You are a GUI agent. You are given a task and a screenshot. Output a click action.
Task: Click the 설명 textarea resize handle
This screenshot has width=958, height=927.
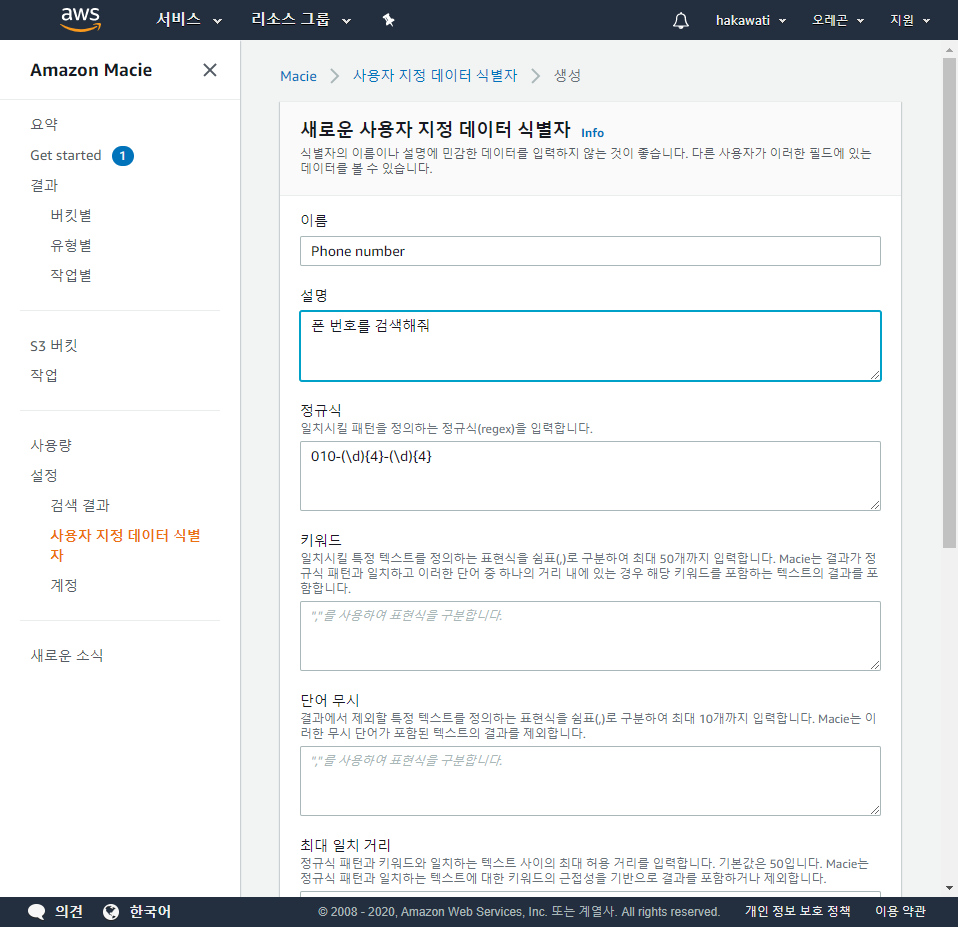pyautogui.click(x=875, y=375)
